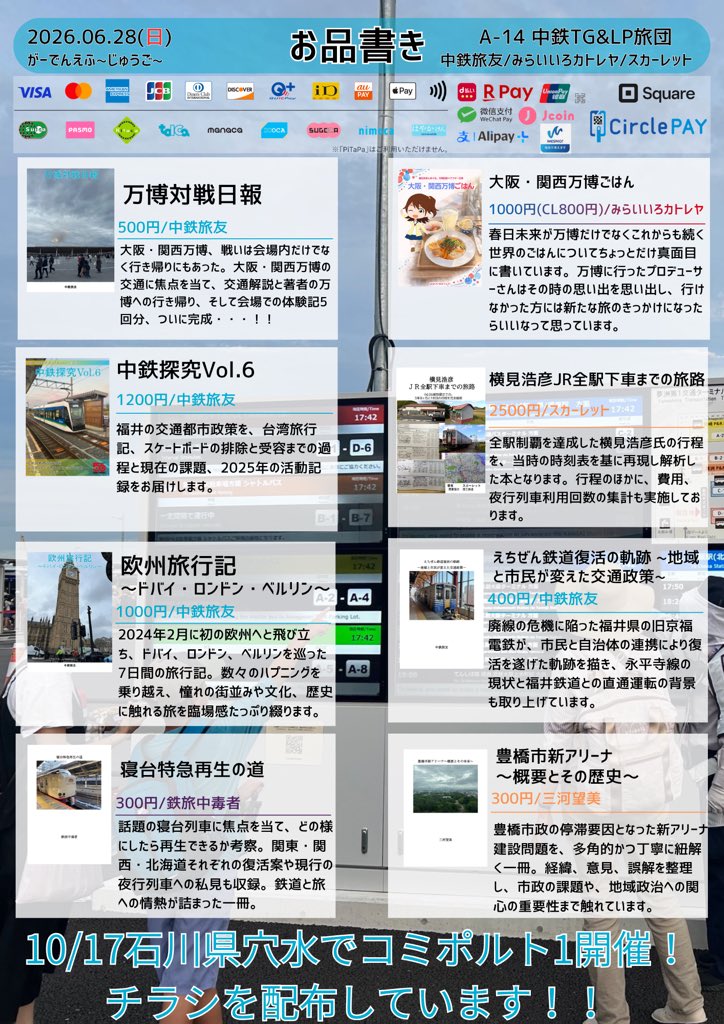Screen dimensions: 724x1024
Task: Click the ICOCA logo
Action: tap(274, 131)
